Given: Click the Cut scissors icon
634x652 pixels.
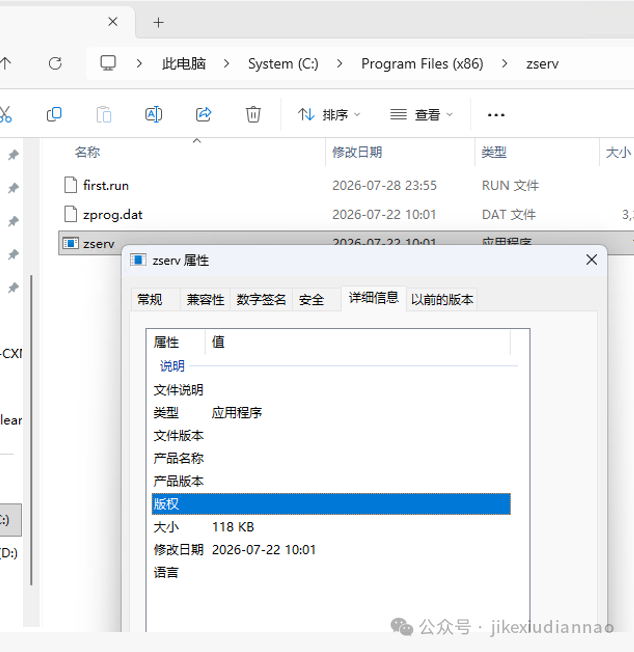Looking at the screenshot, I should [5, 114].
